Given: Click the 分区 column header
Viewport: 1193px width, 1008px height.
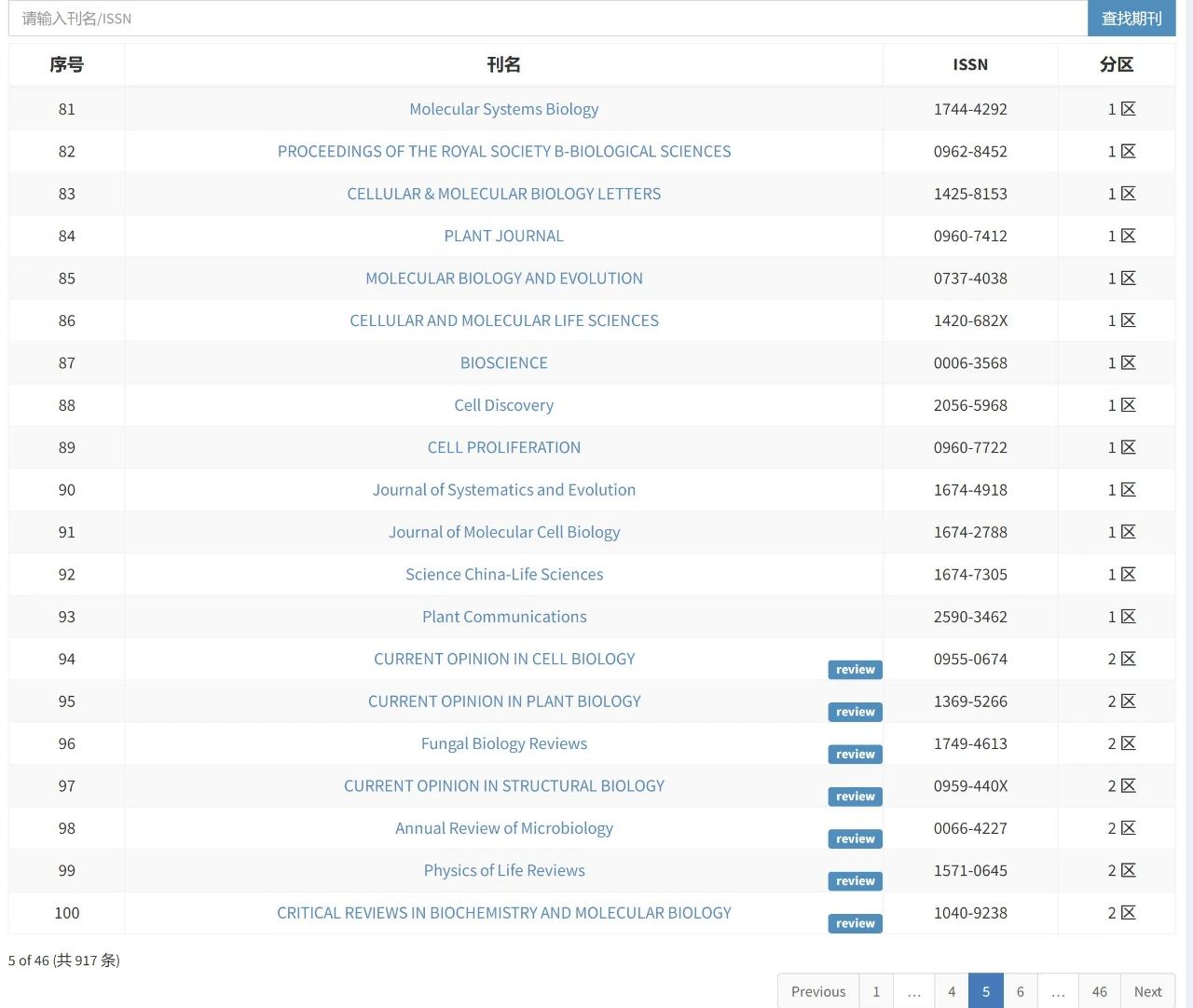Looking at the screenshot, I should click(1117, 64).
